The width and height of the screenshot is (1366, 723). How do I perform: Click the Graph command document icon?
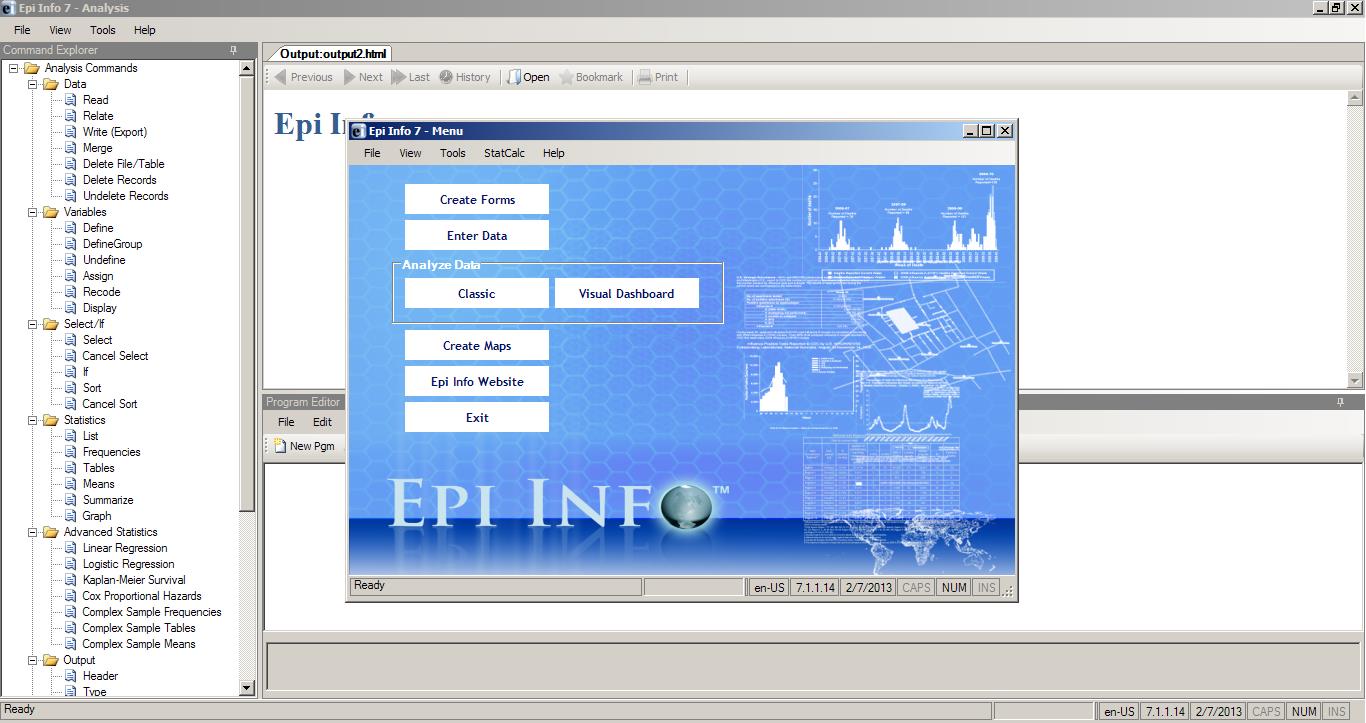point(71,516)
